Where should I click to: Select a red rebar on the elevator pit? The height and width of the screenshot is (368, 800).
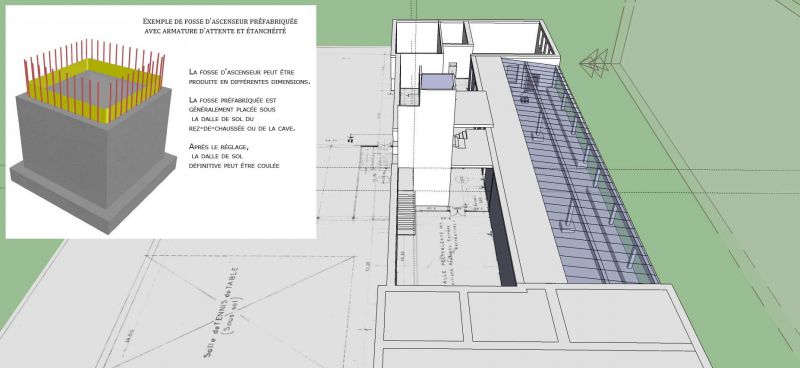[98, 106]
